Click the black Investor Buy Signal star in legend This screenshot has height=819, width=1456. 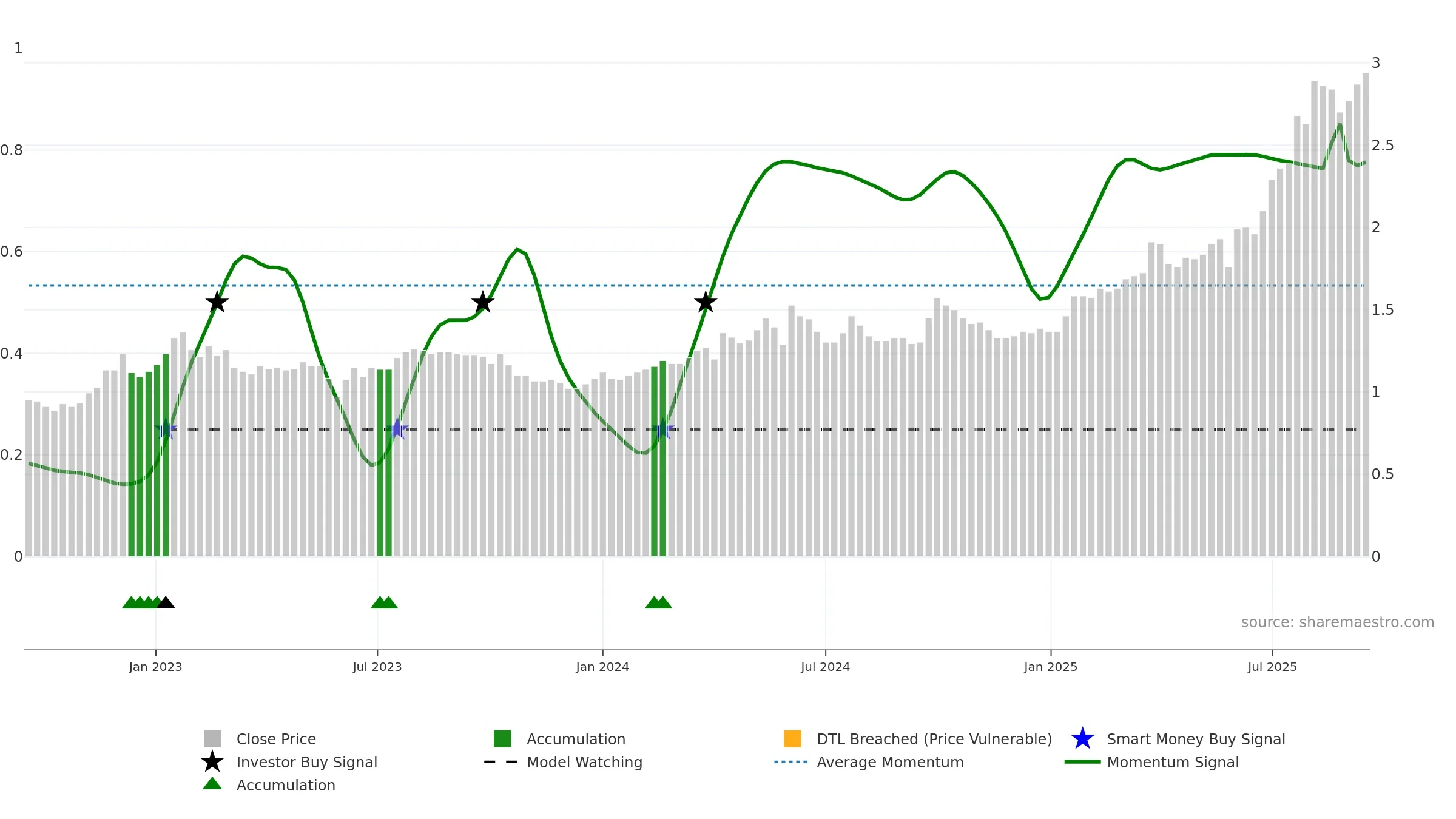(x=212, y=762)
